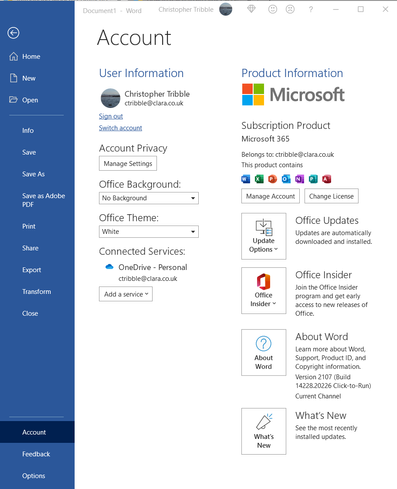Click the Belongs to email line

[288, 154]
